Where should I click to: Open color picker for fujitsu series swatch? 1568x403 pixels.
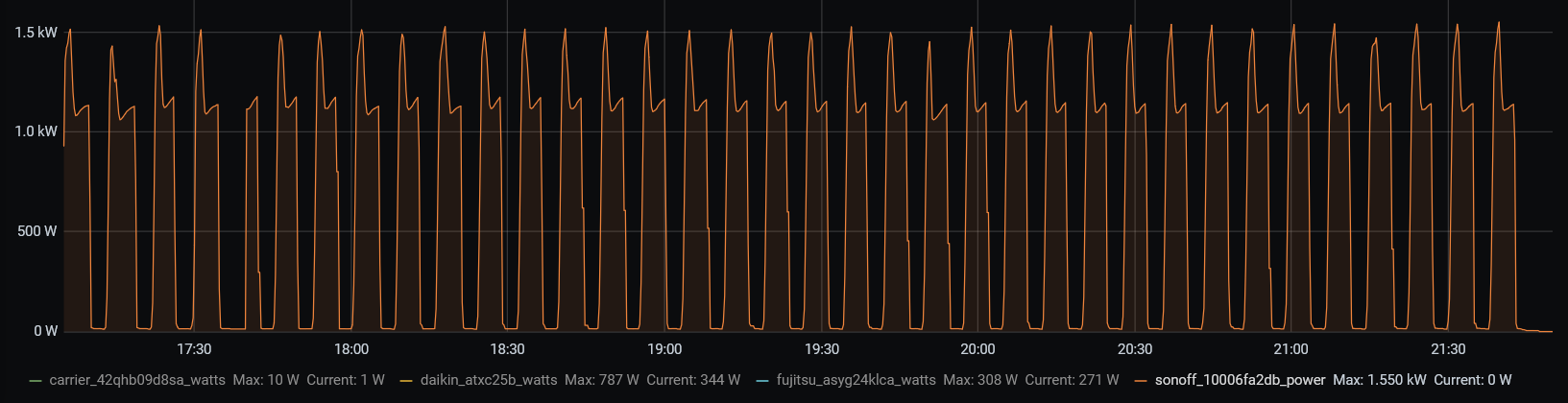[x=762, y=381]
